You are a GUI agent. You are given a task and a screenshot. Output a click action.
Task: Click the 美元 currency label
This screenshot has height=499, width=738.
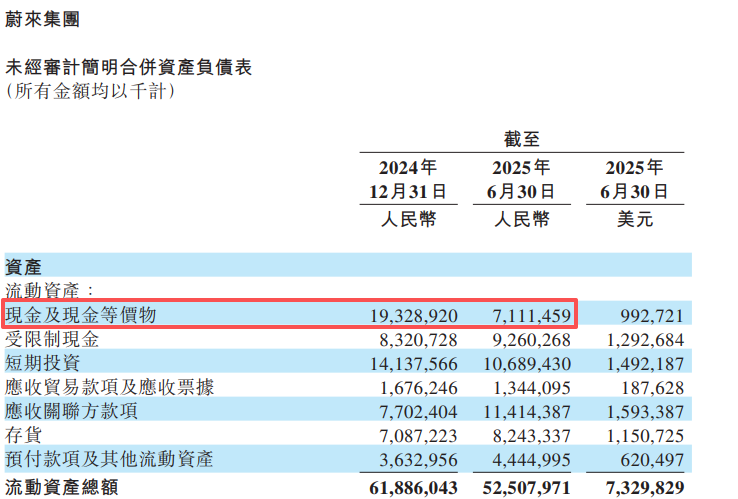click(x=635, y=219)
